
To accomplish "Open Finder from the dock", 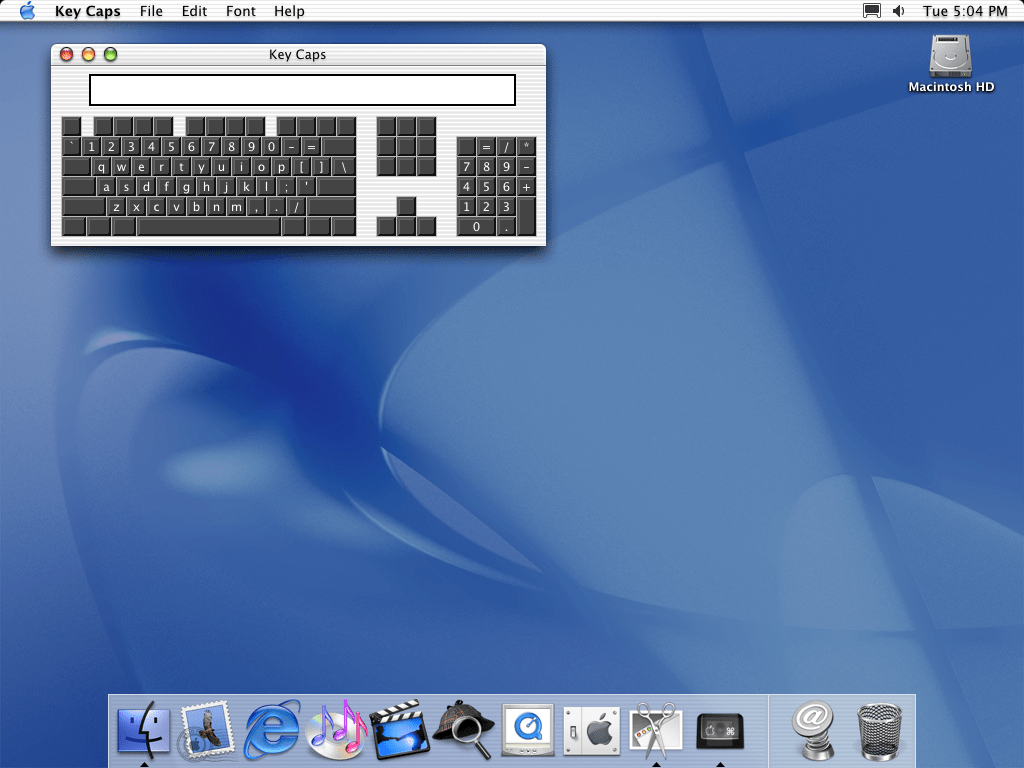I will click(144, 729).
